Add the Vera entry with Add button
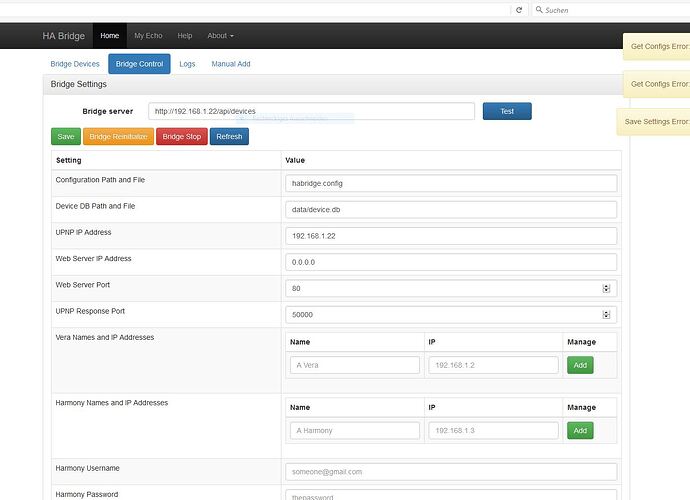Screen dimensions: 690x500 (x=579, y=365)
